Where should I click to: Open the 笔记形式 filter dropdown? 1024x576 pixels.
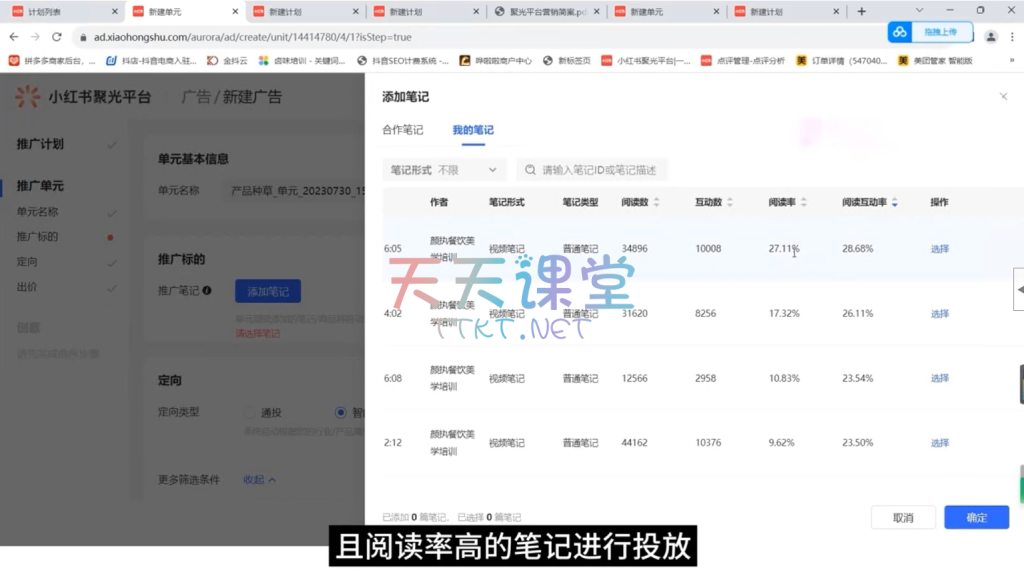(444, 170)
